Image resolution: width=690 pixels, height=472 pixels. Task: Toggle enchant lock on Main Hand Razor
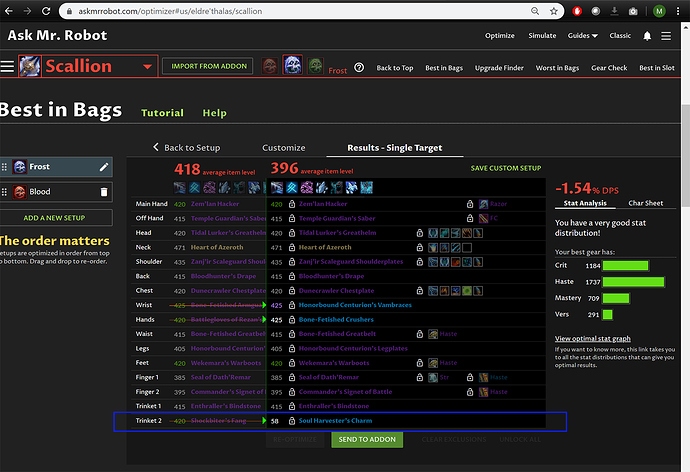tap(470, 204)
